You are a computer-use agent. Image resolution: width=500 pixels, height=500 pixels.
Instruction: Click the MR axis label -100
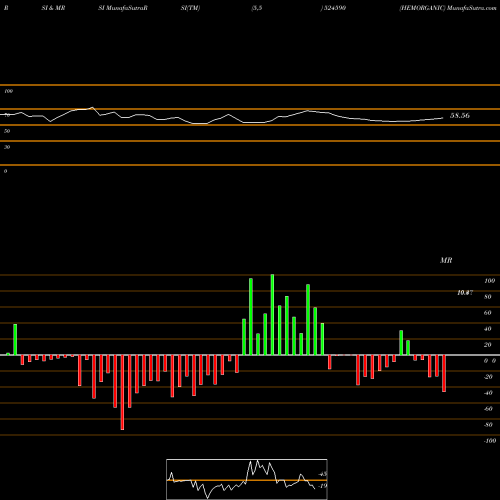[x=490, y=441]
